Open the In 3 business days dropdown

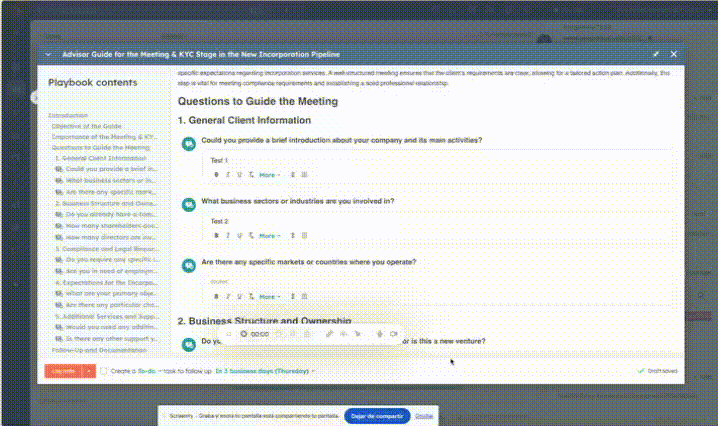265,371
